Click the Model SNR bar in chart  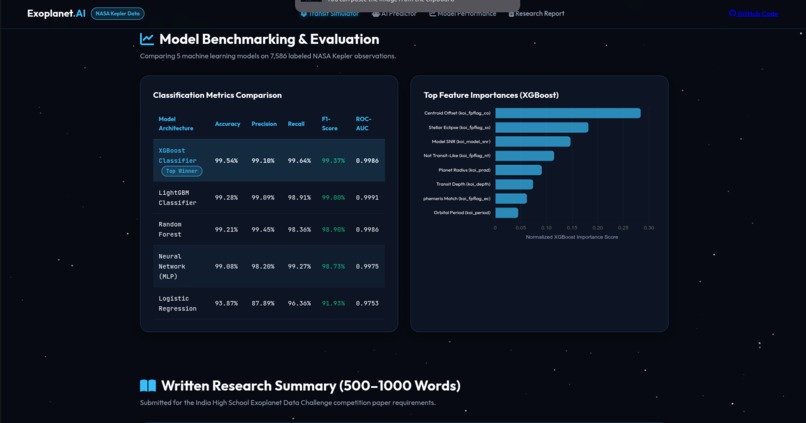533,141
